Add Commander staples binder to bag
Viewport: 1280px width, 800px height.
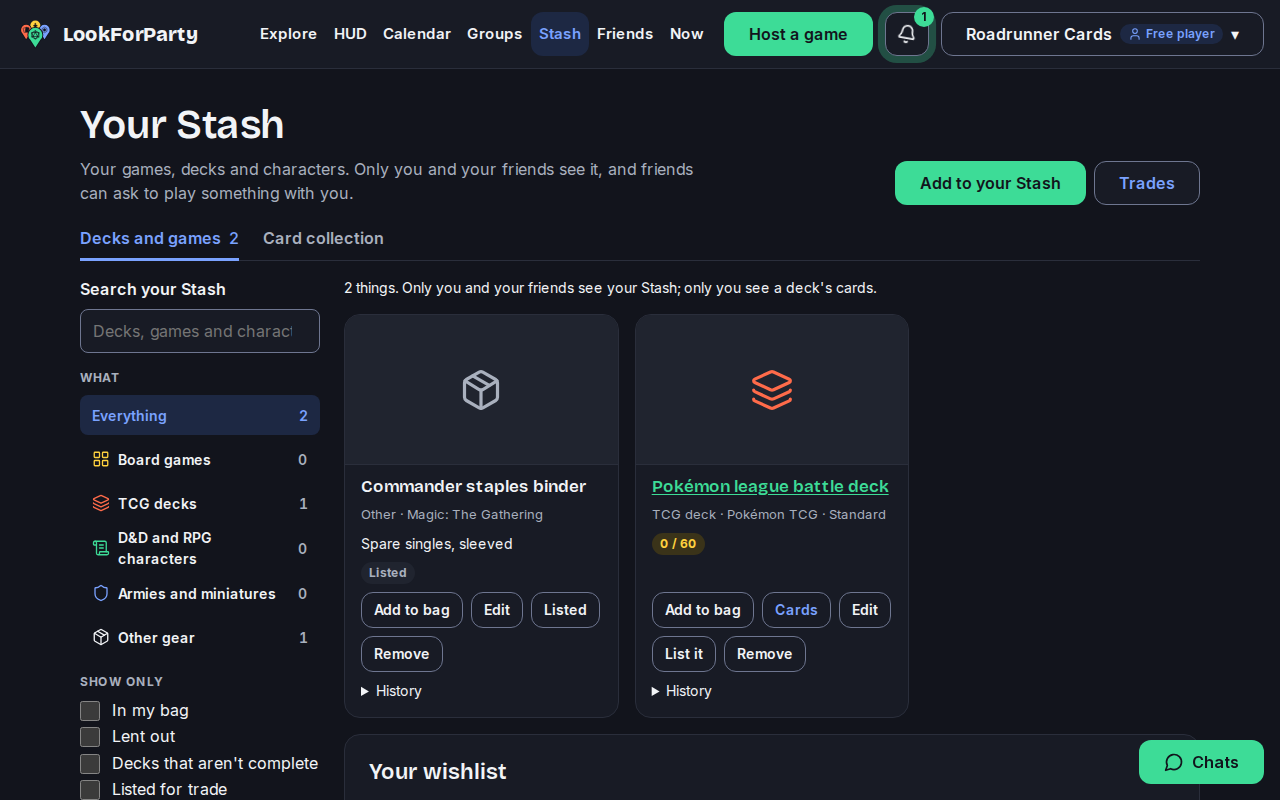tap(412, 610)
